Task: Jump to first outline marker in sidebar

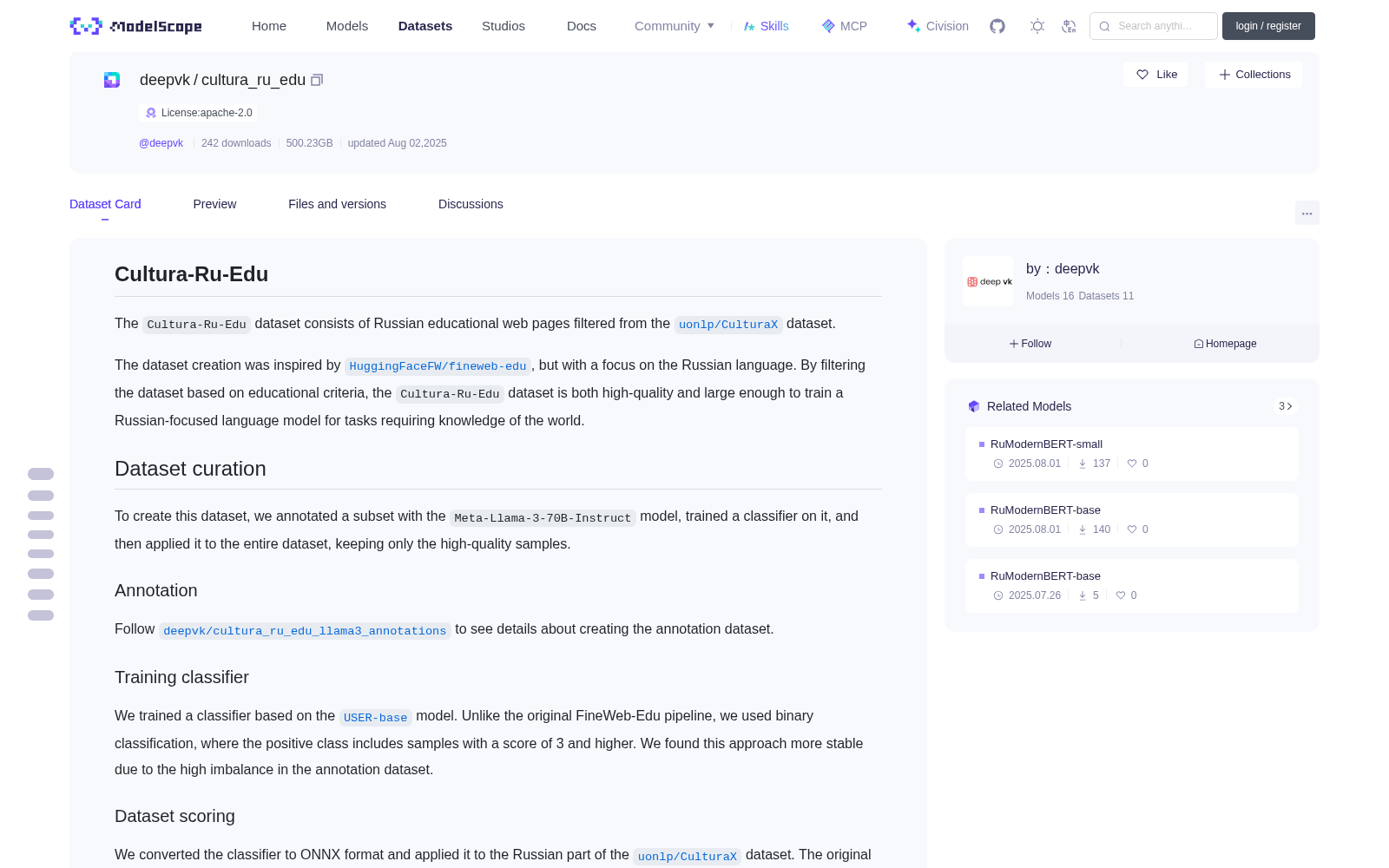Action: pos(41,474)
